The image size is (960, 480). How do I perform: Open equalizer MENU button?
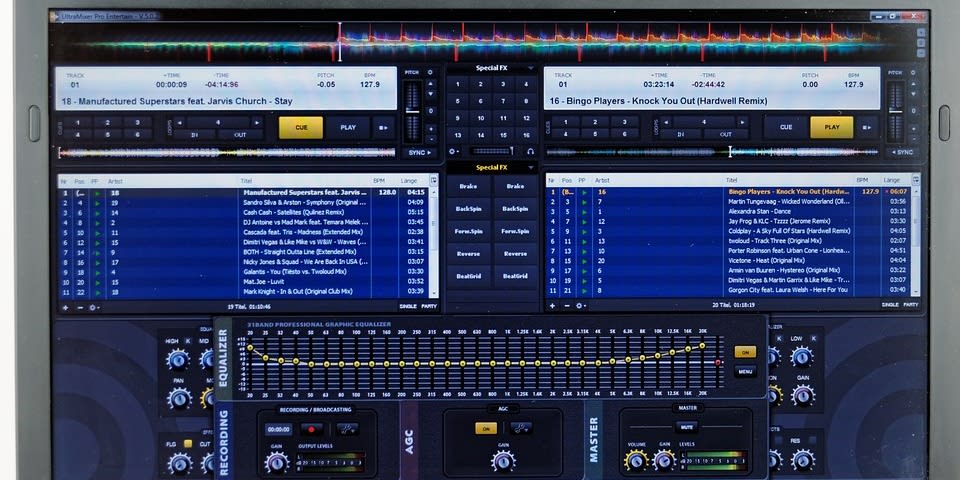point(745,371)
